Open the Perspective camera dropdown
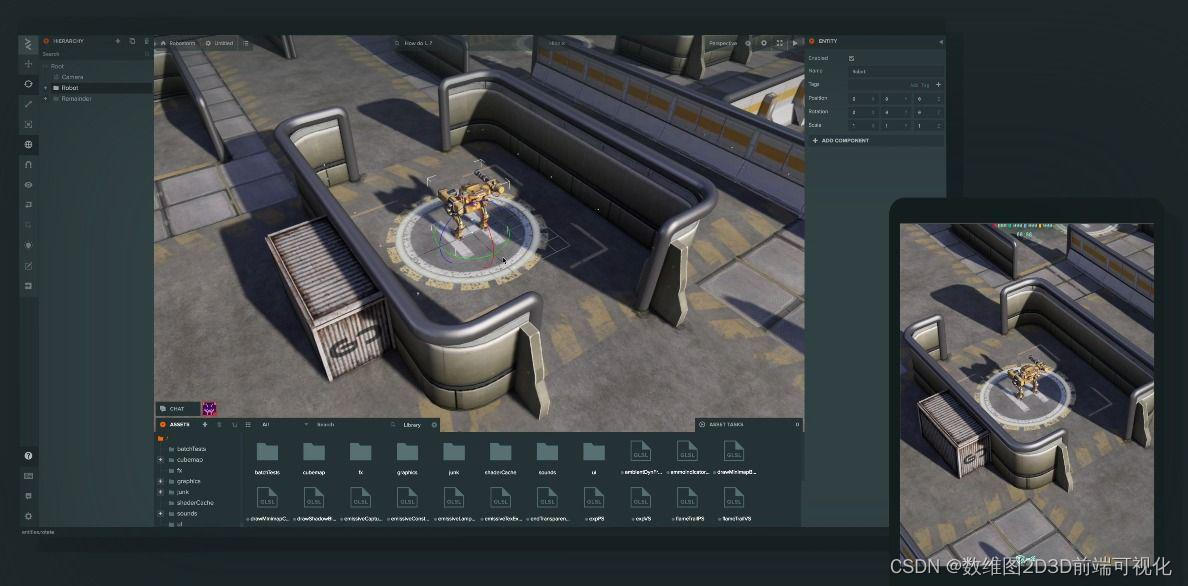1188x586 pixels. (x=724, y=43)
